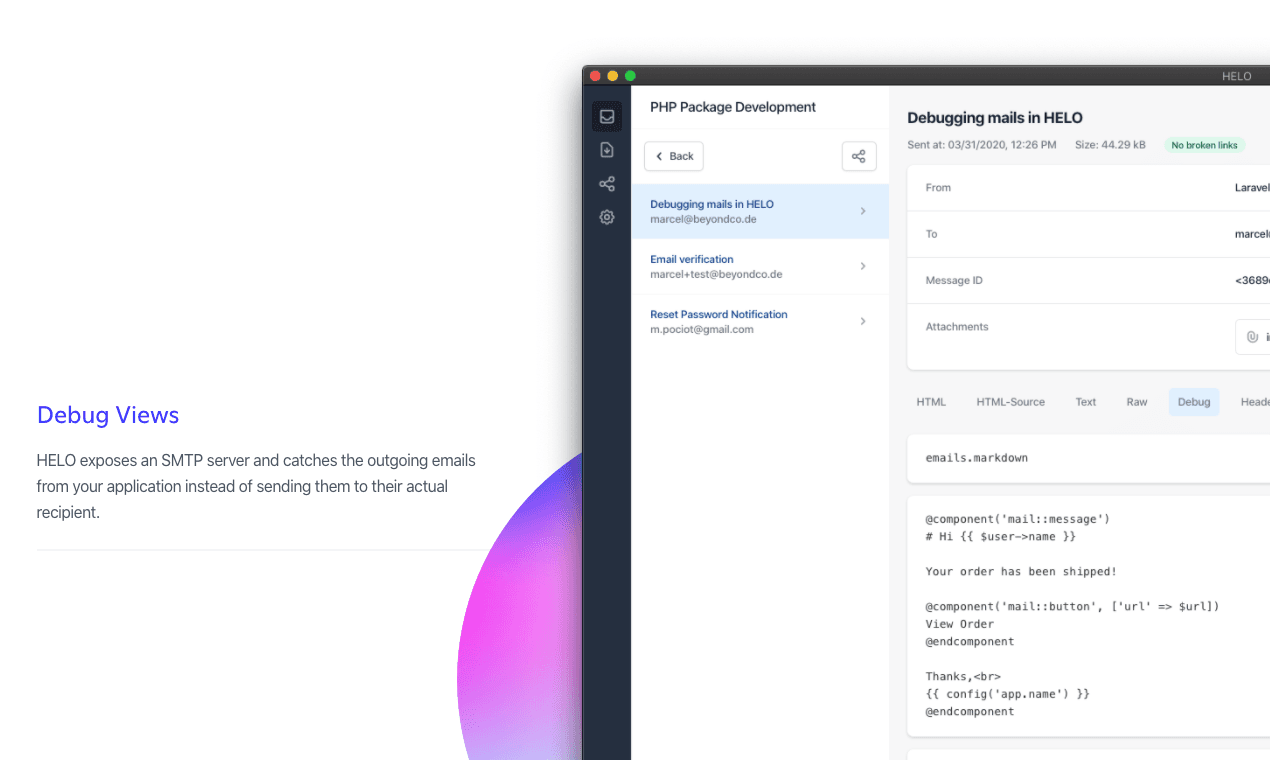Viewport: 1270px width, 760px height.
Task: Click the Debug Views heading
Action: 108,415
